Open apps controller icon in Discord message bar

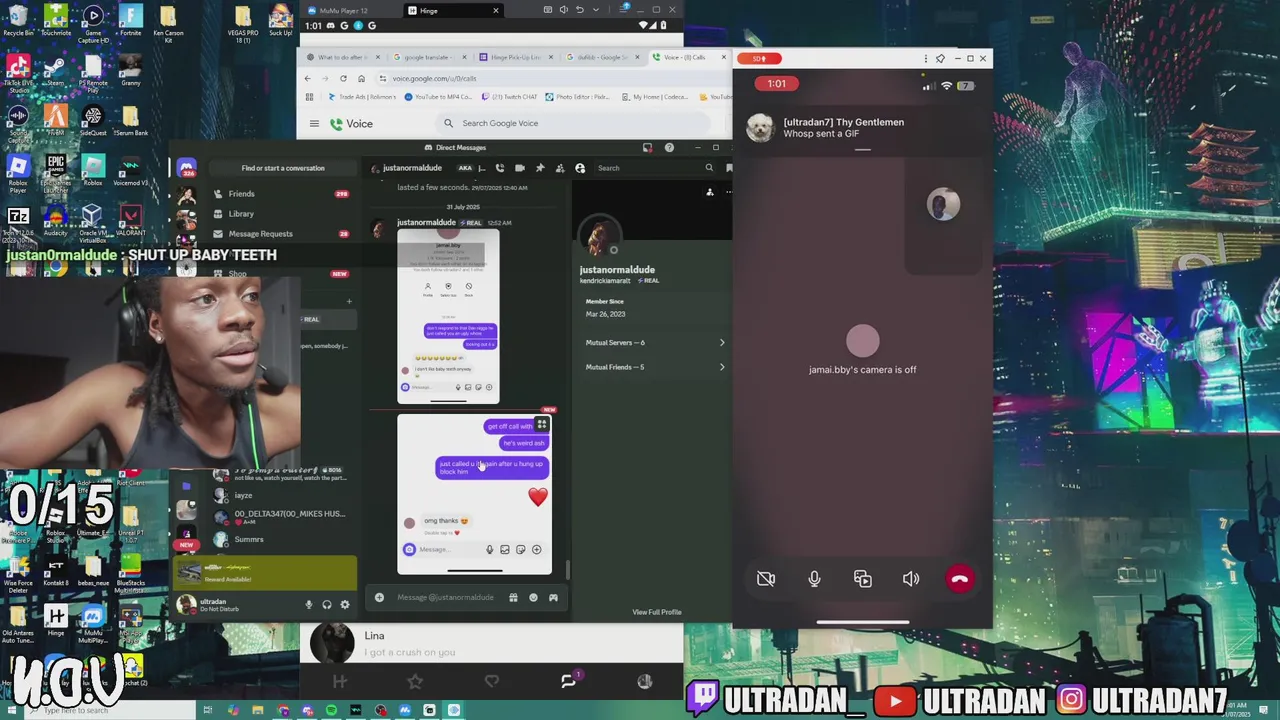[553, 597]
